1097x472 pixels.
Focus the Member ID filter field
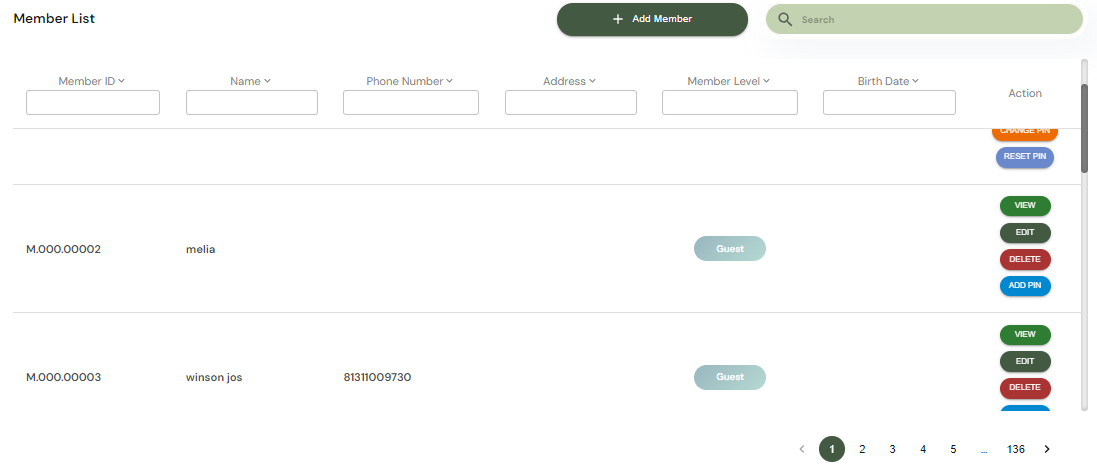click(93, 103)
